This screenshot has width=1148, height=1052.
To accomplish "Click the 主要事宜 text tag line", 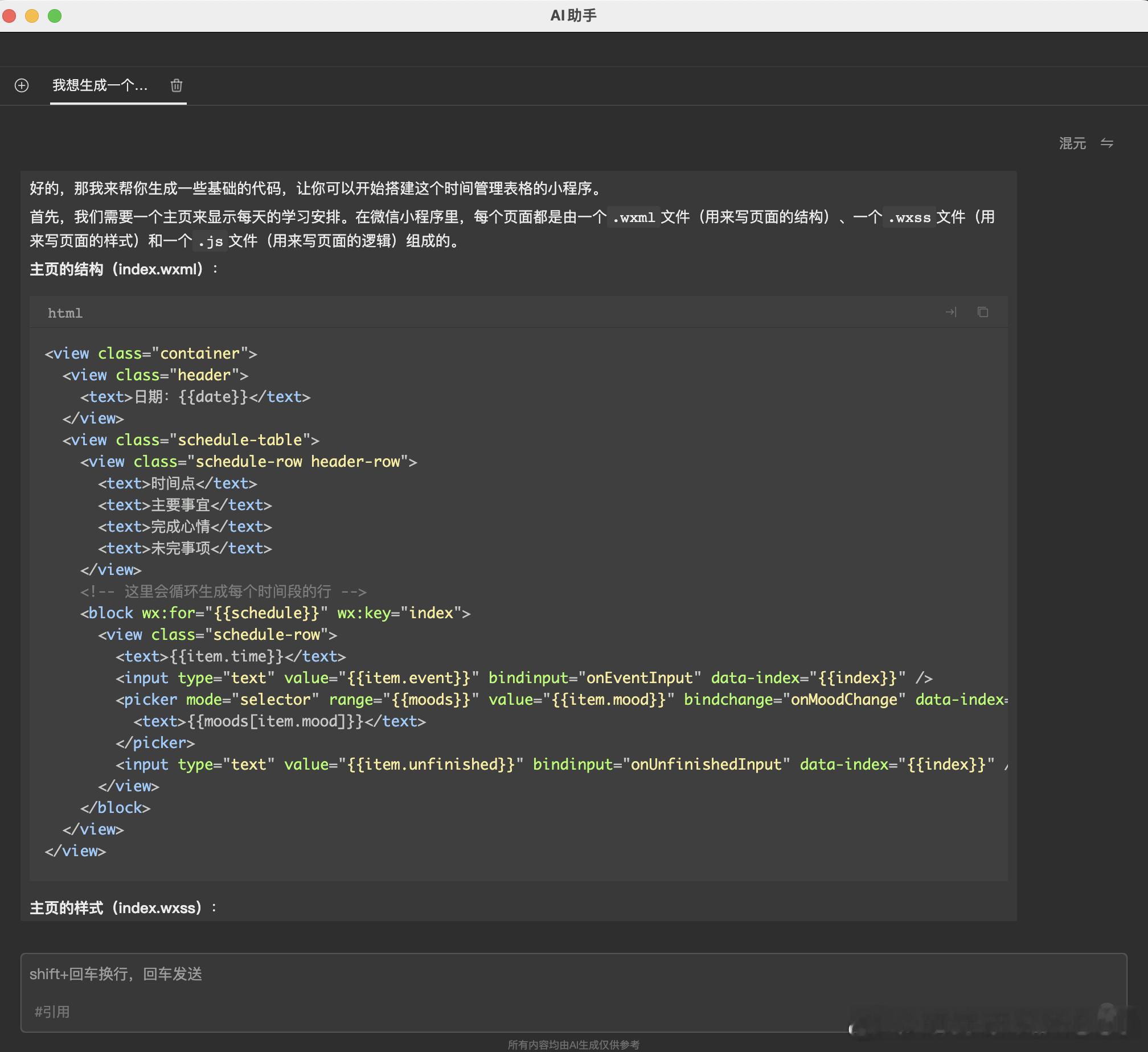I will (185, 505).
